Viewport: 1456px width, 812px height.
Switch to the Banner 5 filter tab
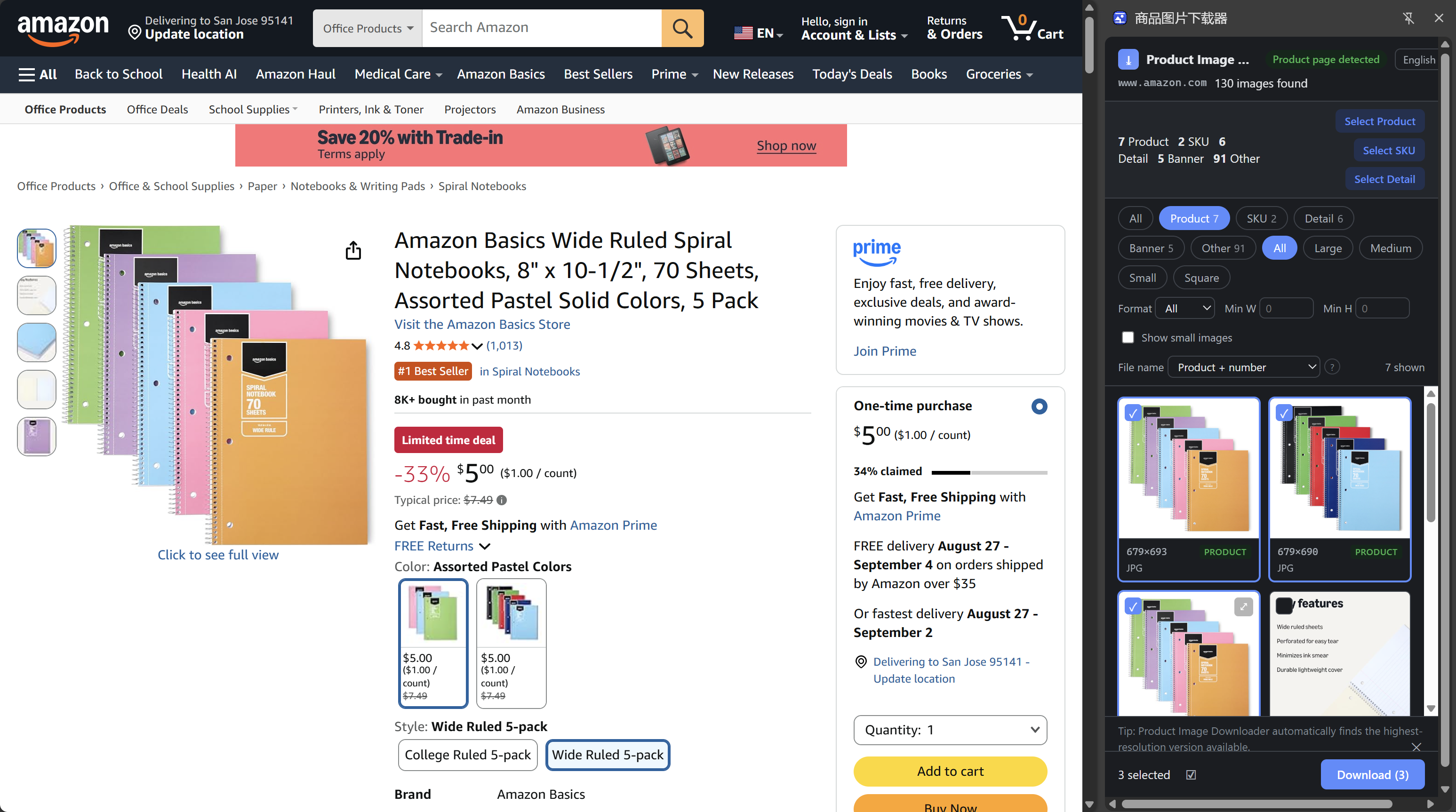[1151, 248]
